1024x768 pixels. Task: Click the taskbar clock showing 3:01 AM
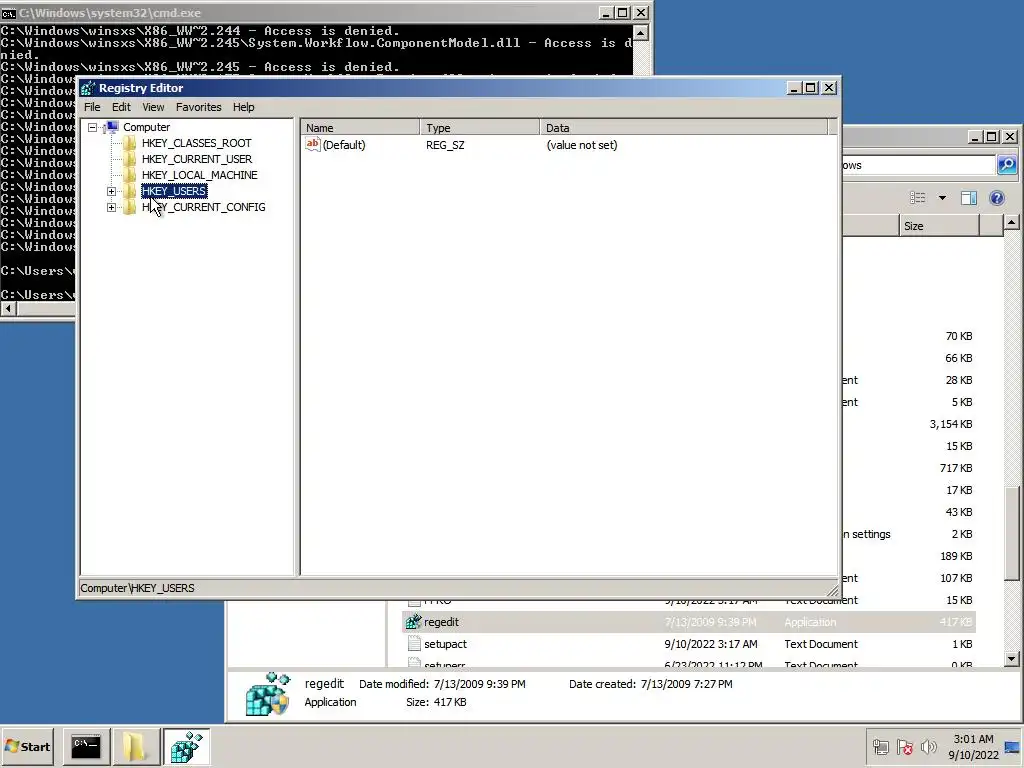point(973,747)
